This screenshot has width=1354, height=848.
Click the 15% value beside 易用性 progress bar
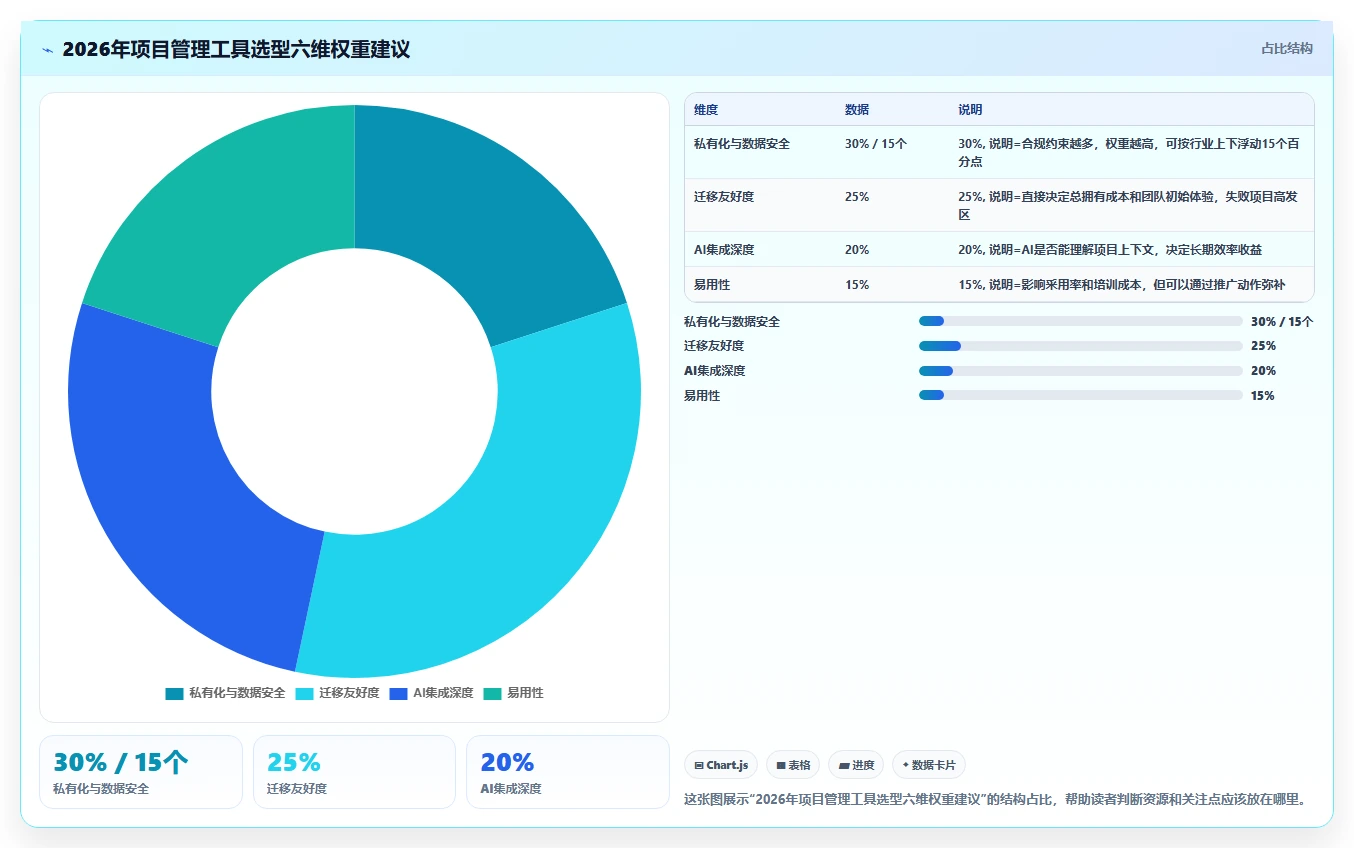(x=1263, y=396)
